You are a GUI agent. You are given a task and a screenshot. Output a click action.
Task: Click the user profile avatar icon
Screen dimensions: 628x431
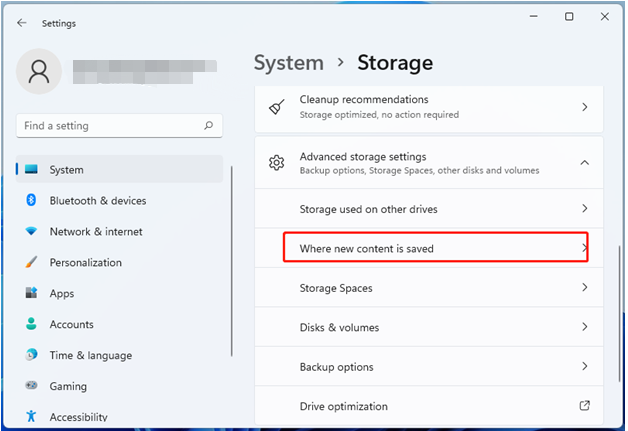(40, 72)
